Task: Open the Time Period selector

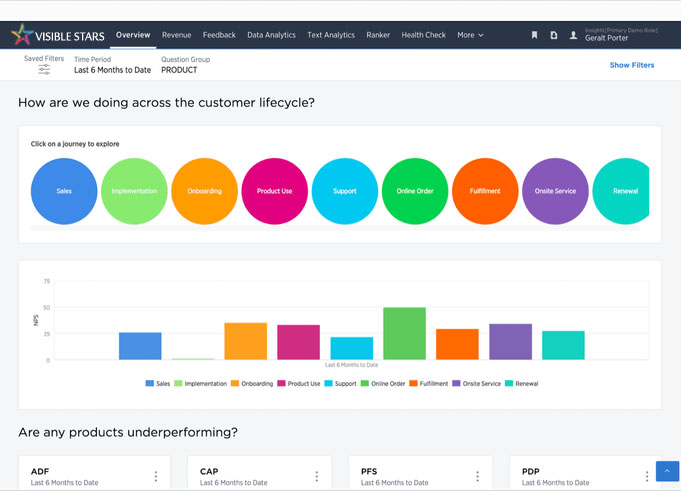Action: click(x=112, y=70)
